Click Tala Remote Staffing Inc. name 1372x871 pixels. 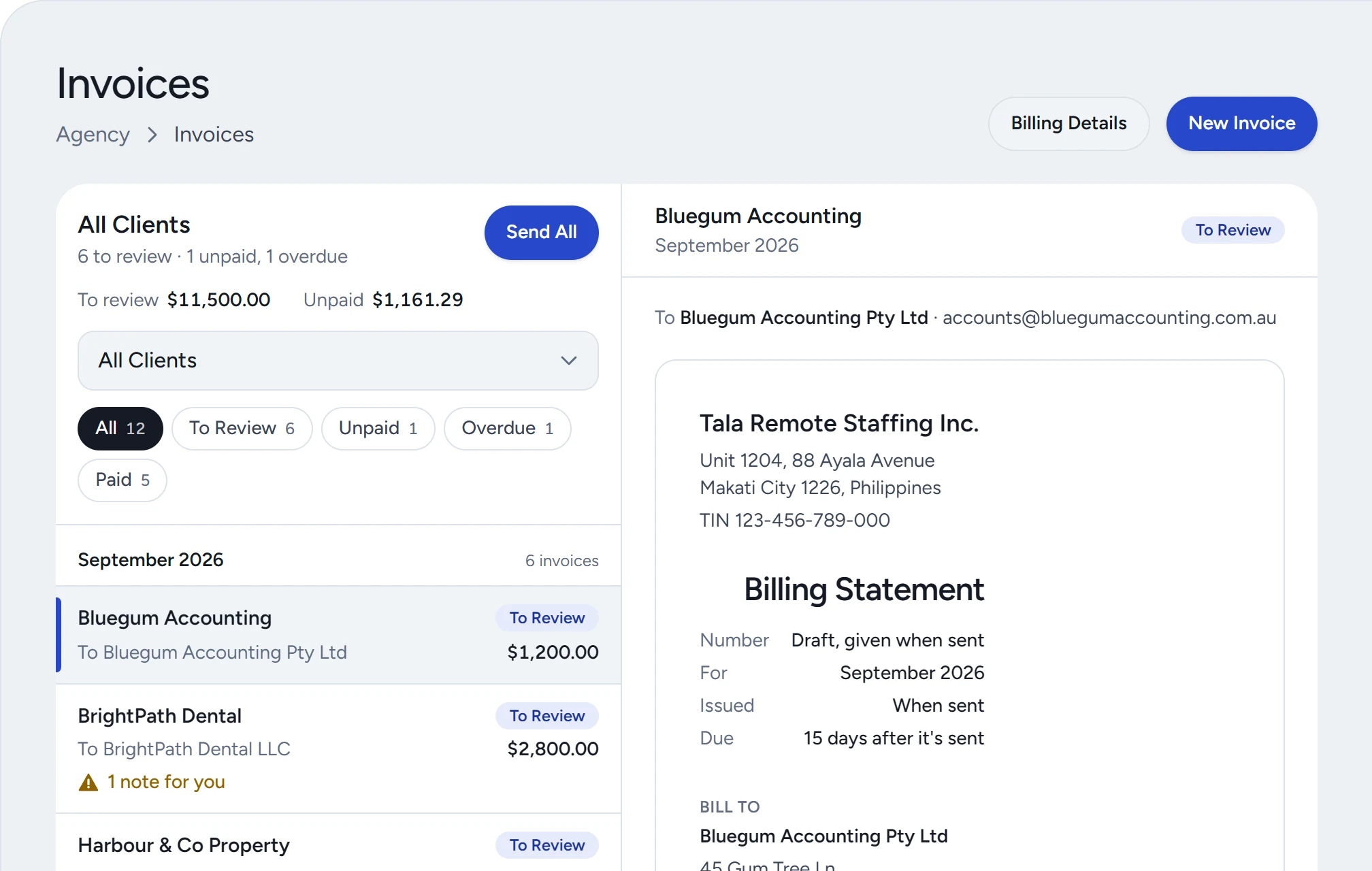pyautogui.click(x=840, y=424)
